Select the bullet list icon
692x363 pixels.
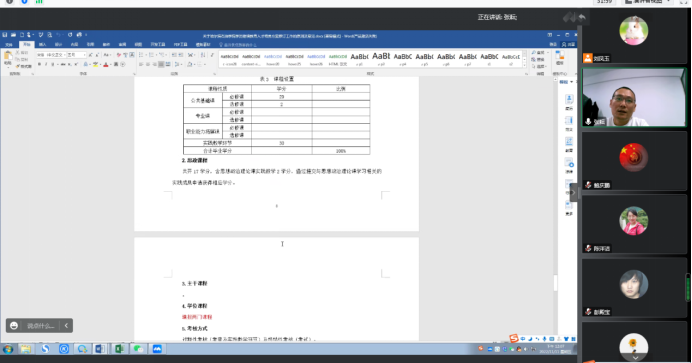coord(142,55)
